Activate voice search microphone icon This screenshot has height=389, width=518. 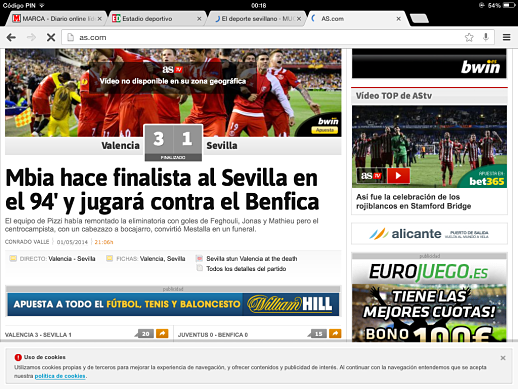(x=486, y=37)
